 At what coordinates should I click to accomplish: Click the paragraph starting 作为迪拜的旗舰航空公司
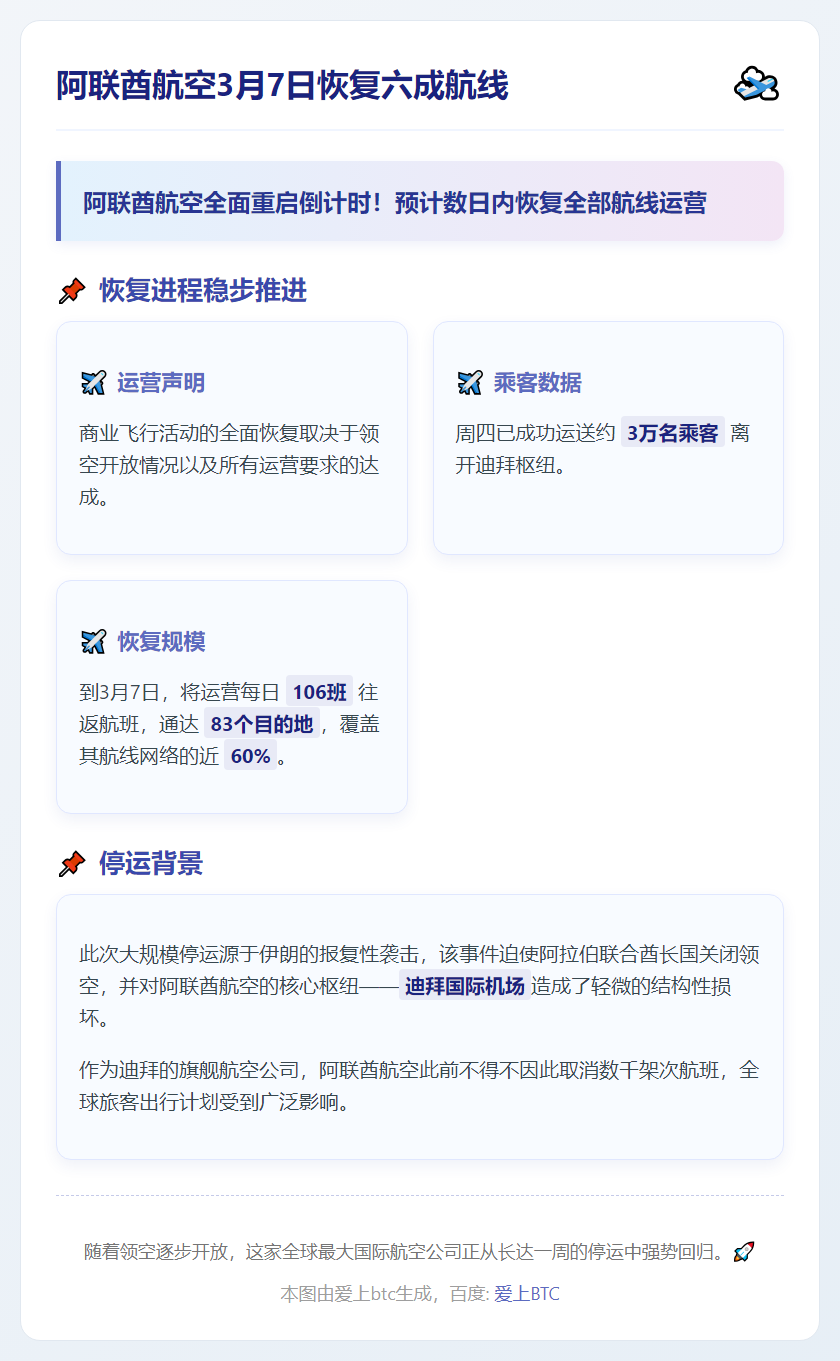point(419,1086)
